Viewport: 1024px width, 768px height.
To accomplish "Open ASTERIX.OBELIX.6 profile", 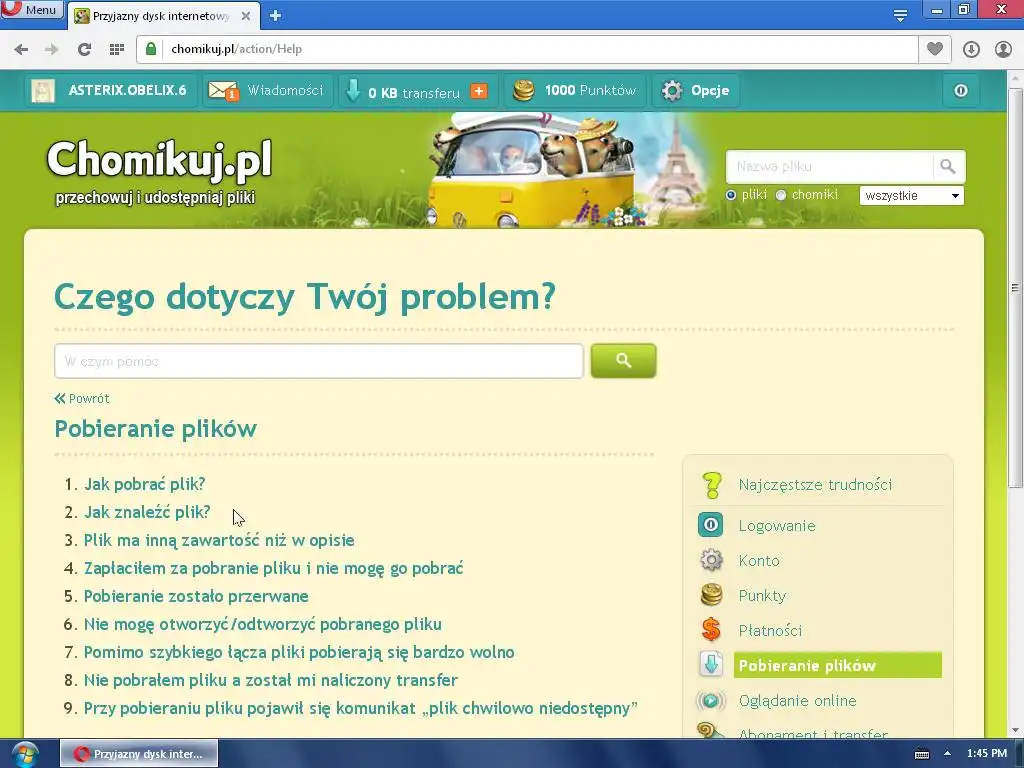I will coord(127,90).
